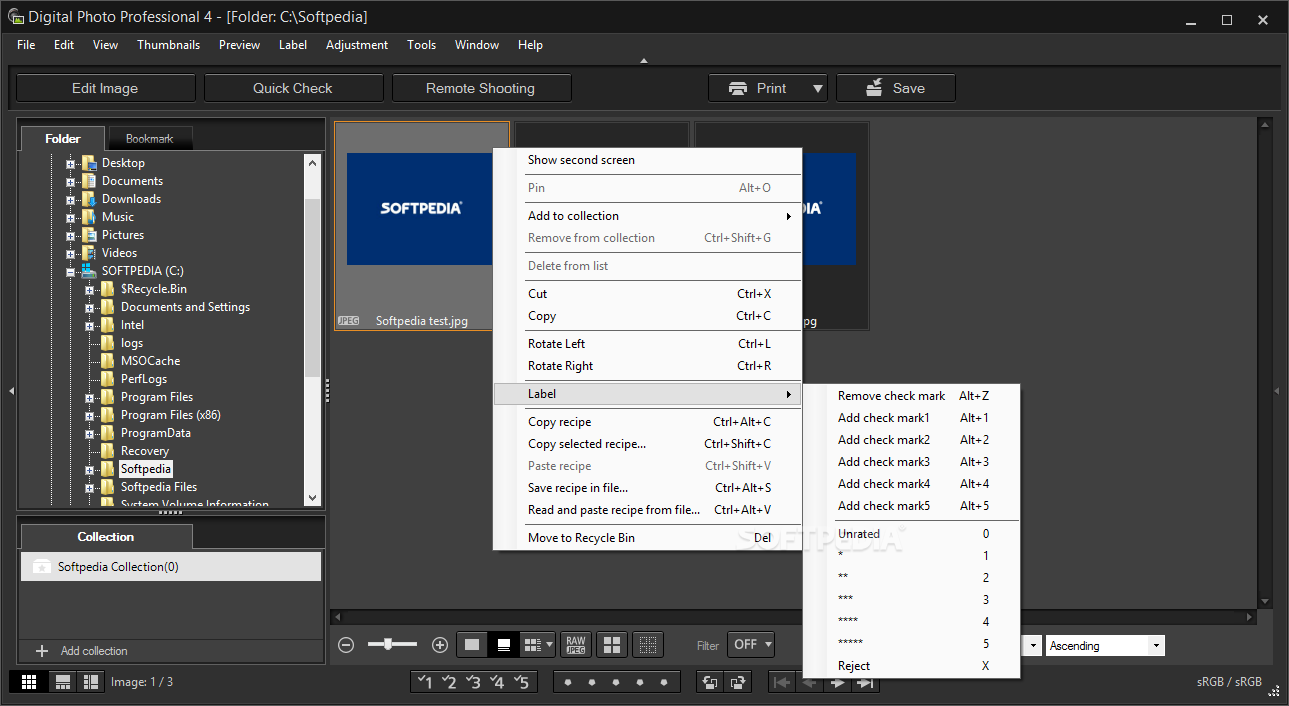Apply check mark 2 in the bottom toolbar

450,682
